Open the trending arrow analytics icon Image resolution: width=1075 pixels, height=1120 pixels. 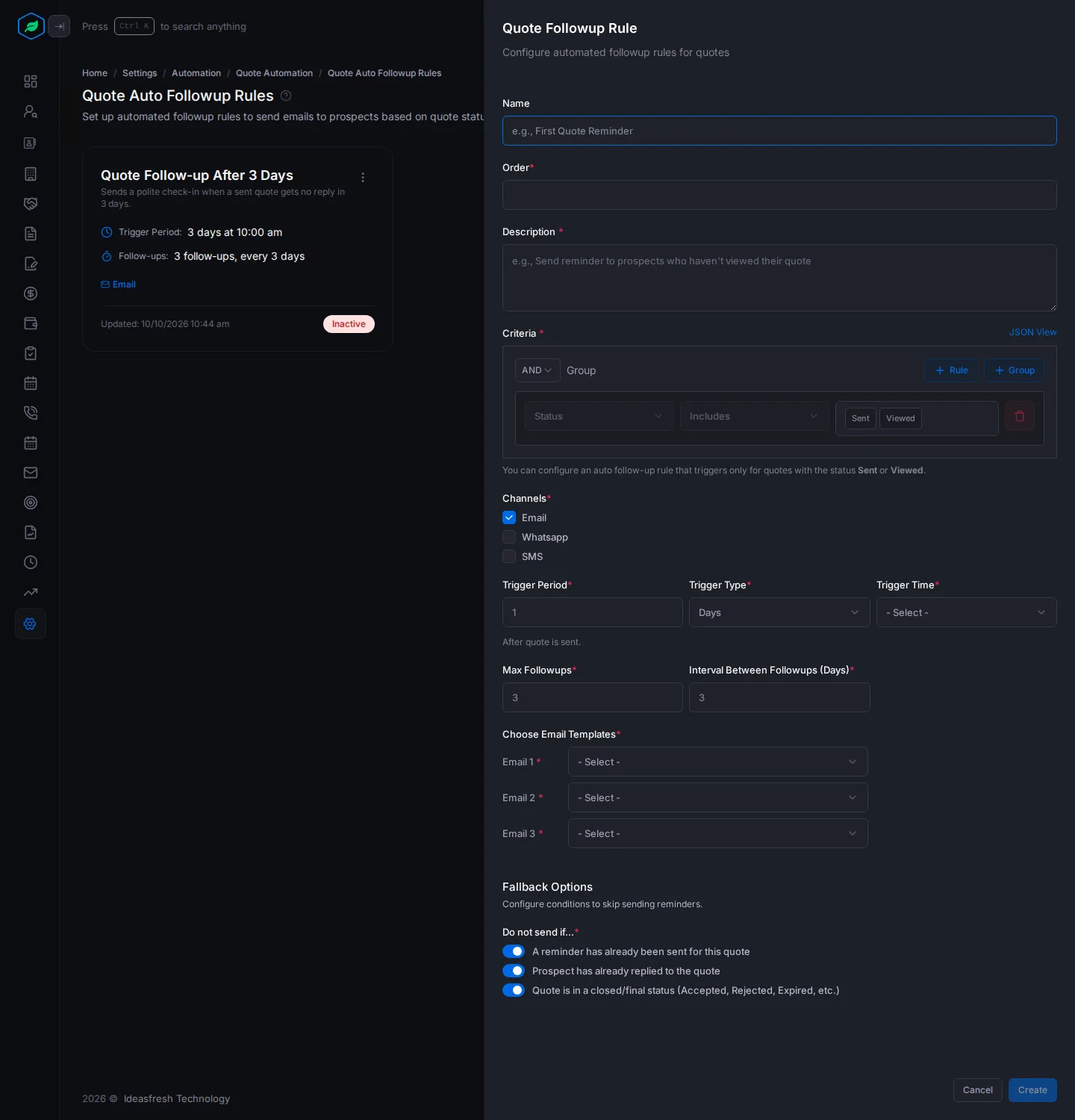click(31, 592)
